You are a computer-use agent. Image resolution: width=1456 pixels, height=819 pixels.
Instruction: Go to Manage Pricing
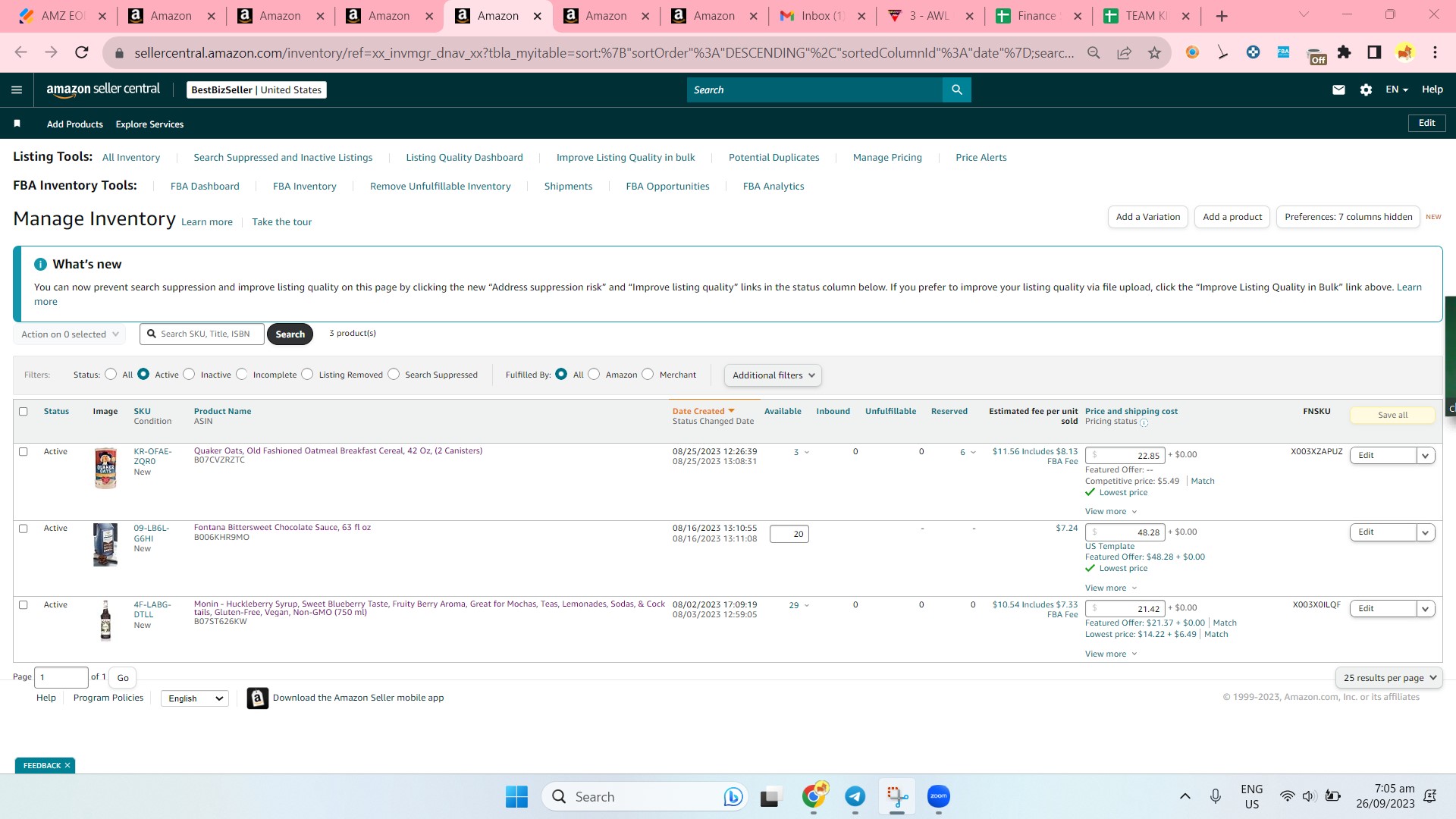(887, 158)
